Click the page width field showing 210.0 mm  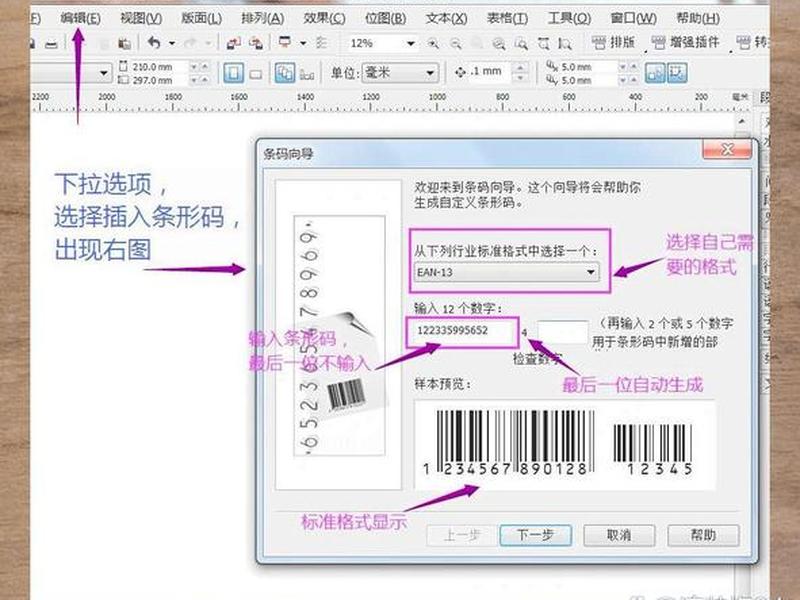[x=160, y=67]
